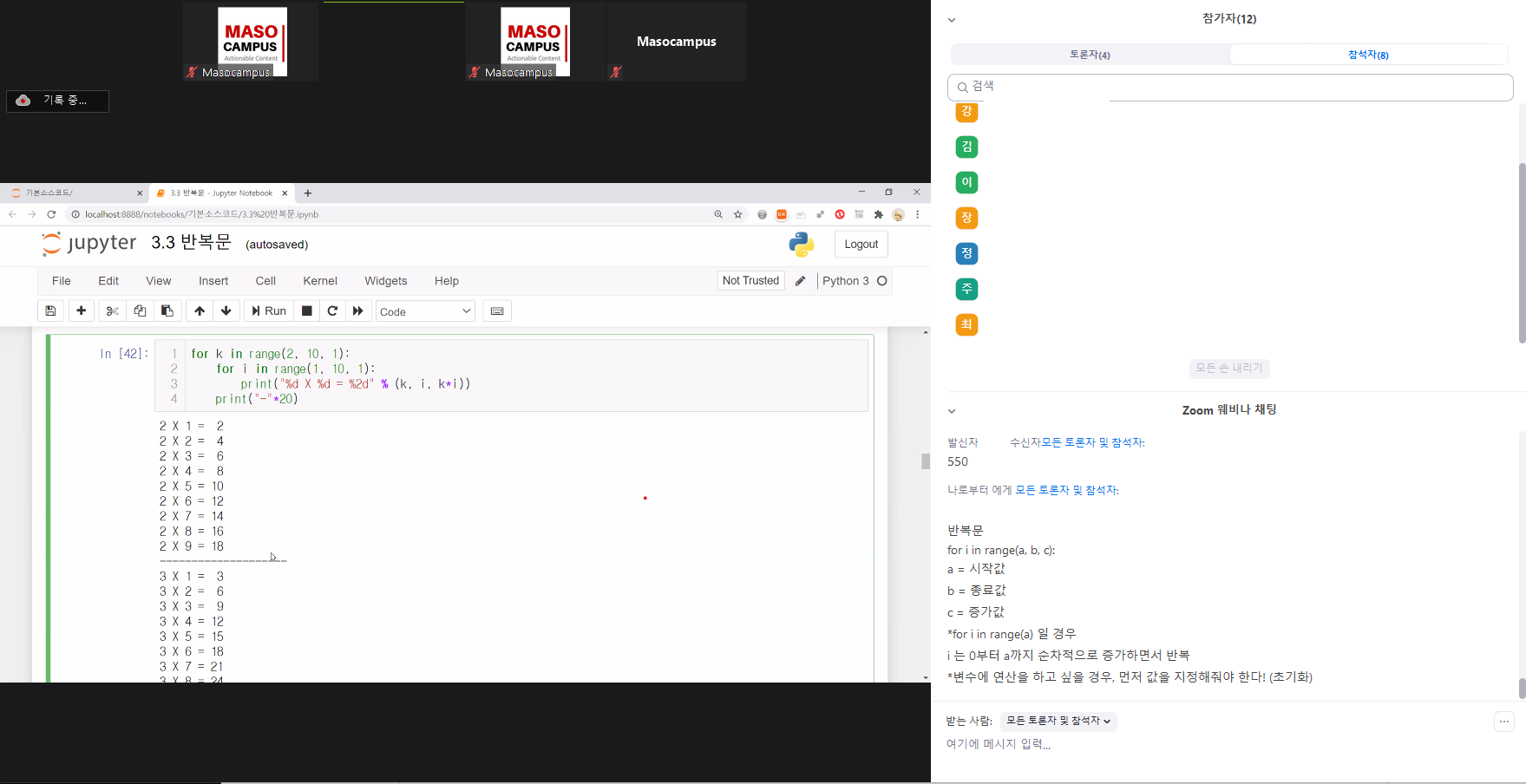Run the current cell

[x=269, y=311]
